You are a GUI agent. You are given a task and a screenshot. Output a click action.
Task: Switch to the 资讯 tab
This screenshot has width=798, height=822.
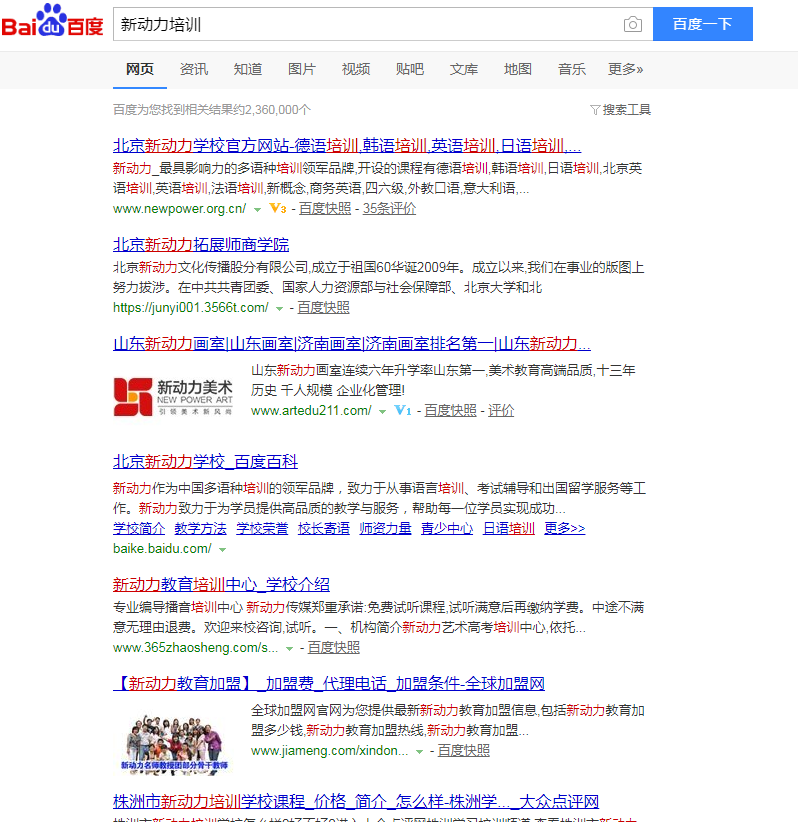click(194, 69)
